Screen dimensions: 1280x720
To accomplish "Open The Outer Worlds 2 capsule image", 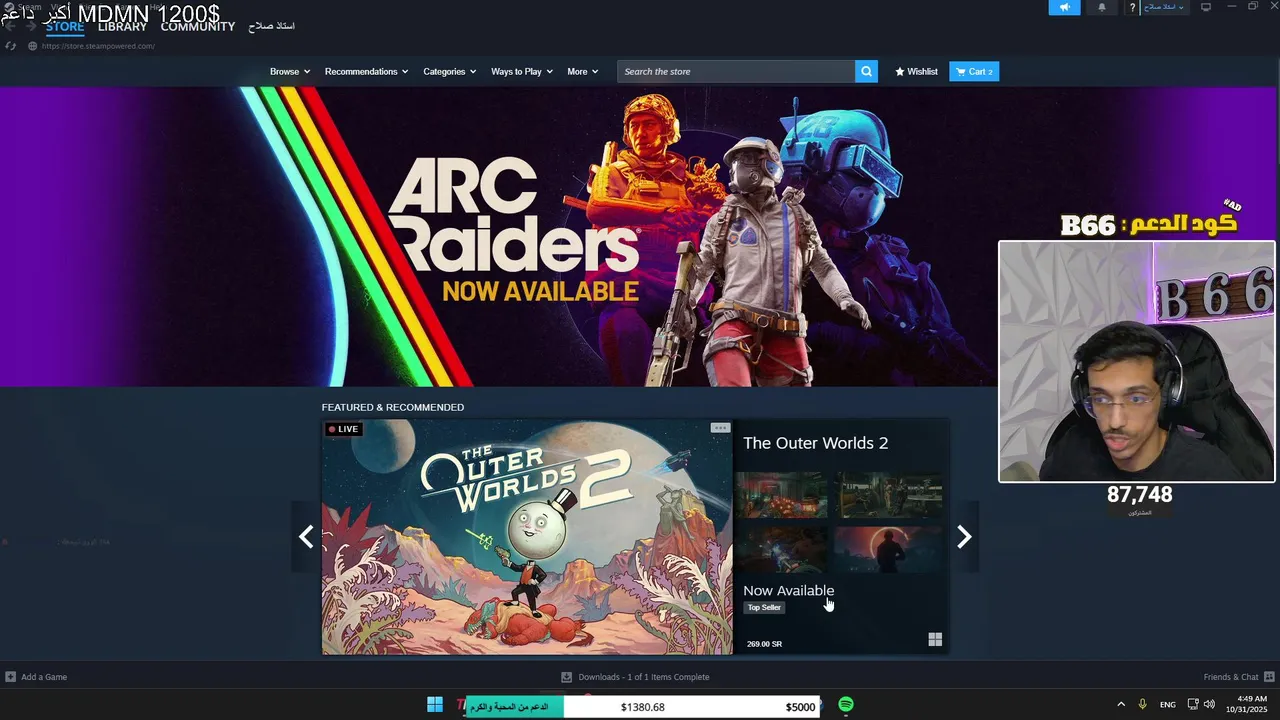I will pyautogui.click(x=527, y=537).
